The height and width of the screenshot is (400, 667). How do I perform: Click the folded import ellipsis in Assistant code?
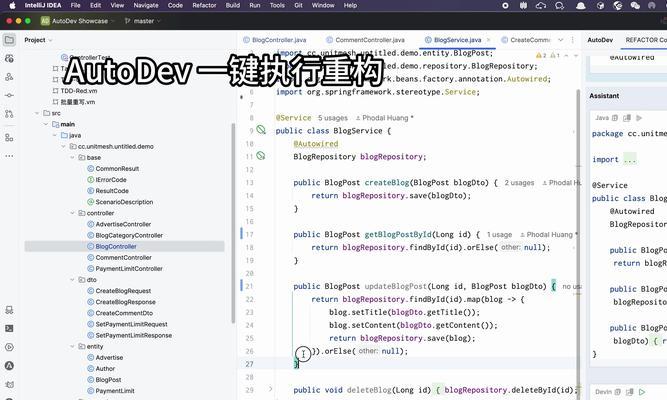click(x=630, y=160)
